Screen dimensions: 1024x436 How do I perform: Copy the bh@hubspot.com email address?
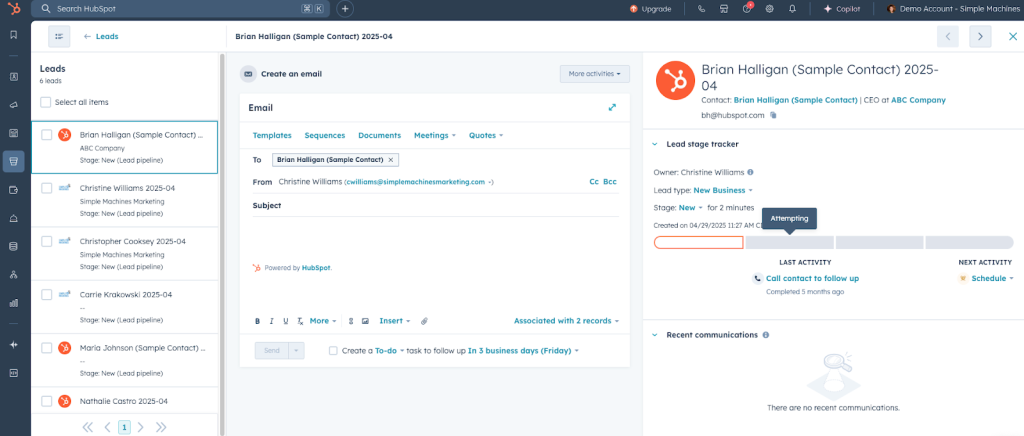point(773,115)
